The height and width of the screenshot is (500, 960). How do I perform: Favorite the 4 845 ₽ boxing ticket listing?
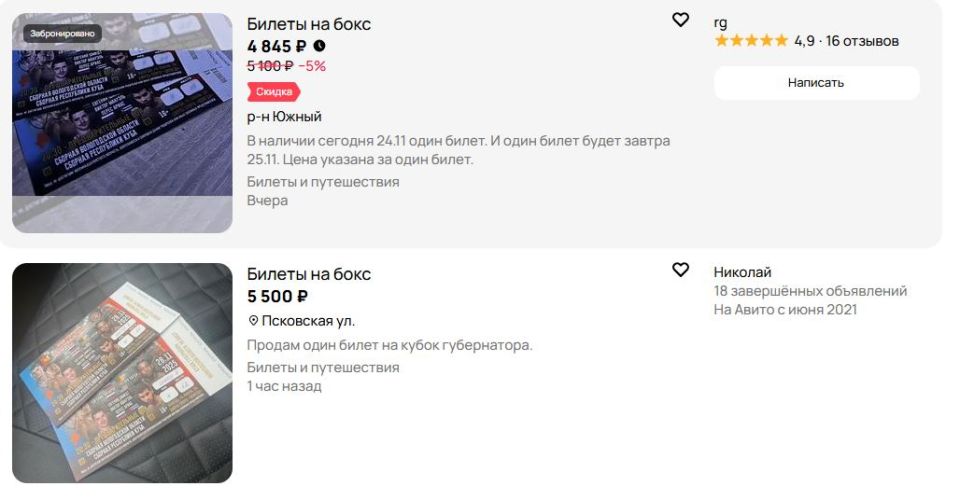[x=680, y=20]
